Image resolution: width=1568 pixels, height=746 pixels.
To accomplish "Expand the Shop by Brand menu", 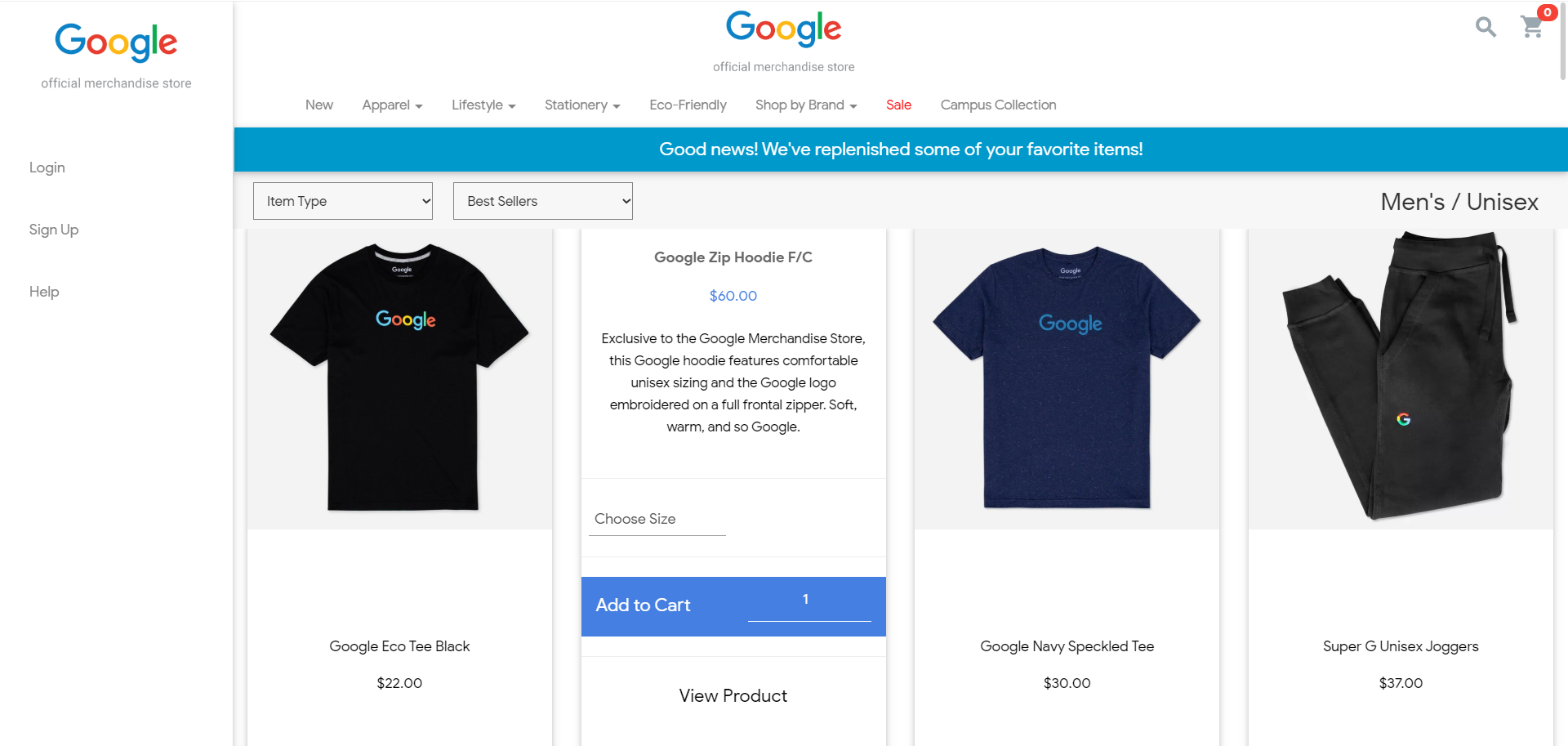I will (806, 105).
